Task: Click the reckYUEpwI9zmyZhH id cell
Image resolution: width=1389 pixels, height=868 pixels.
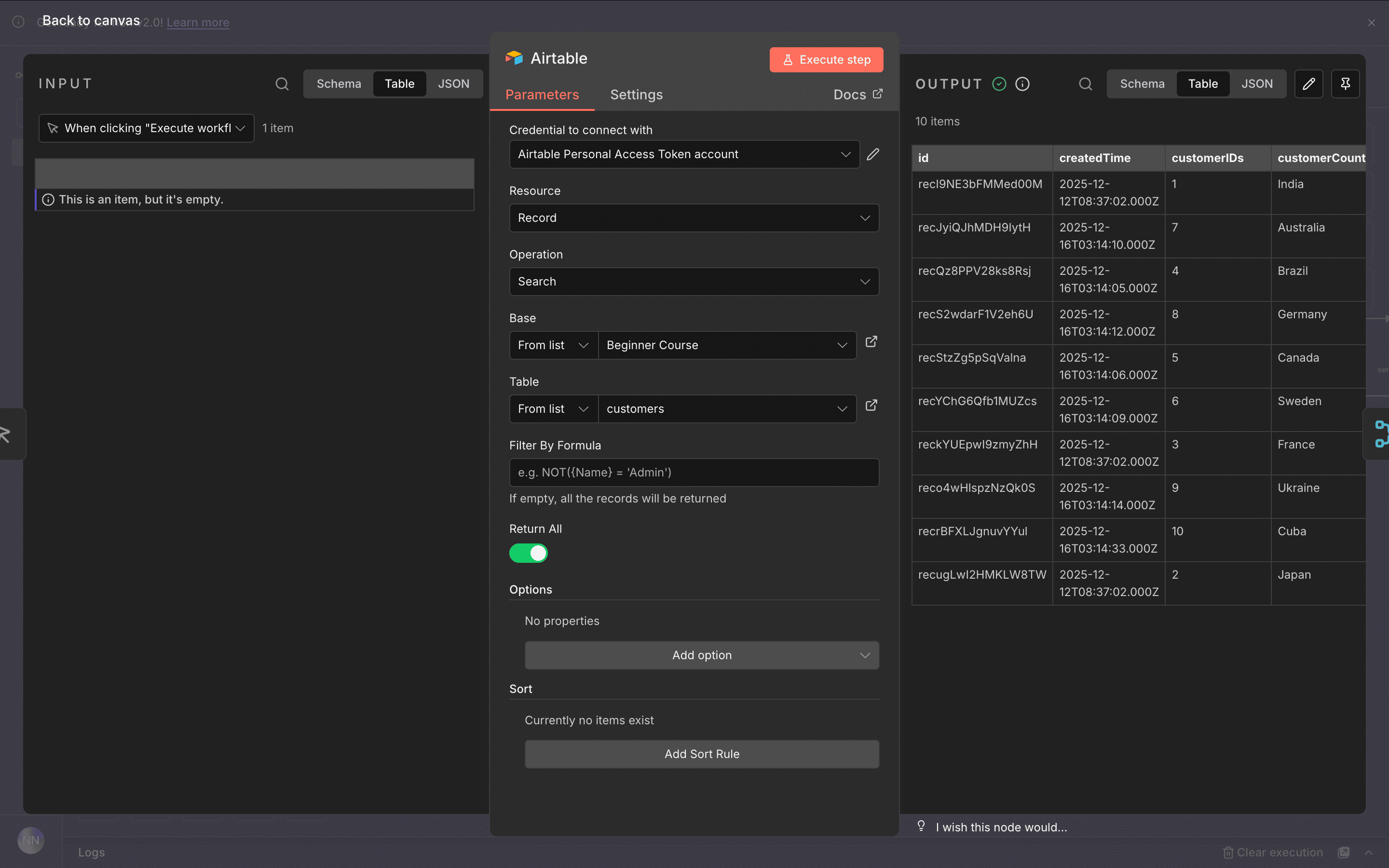Action: (982, 453)
